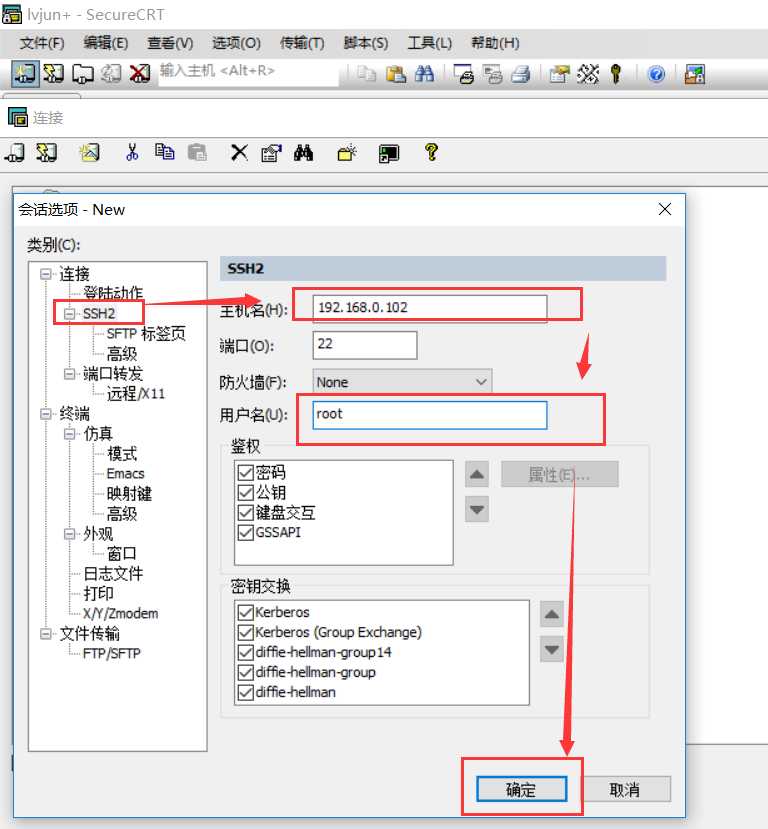Open the 传输(T) menu
Image resolution: width=768 pixels, height=829 pixels.
tap(302, 43)
